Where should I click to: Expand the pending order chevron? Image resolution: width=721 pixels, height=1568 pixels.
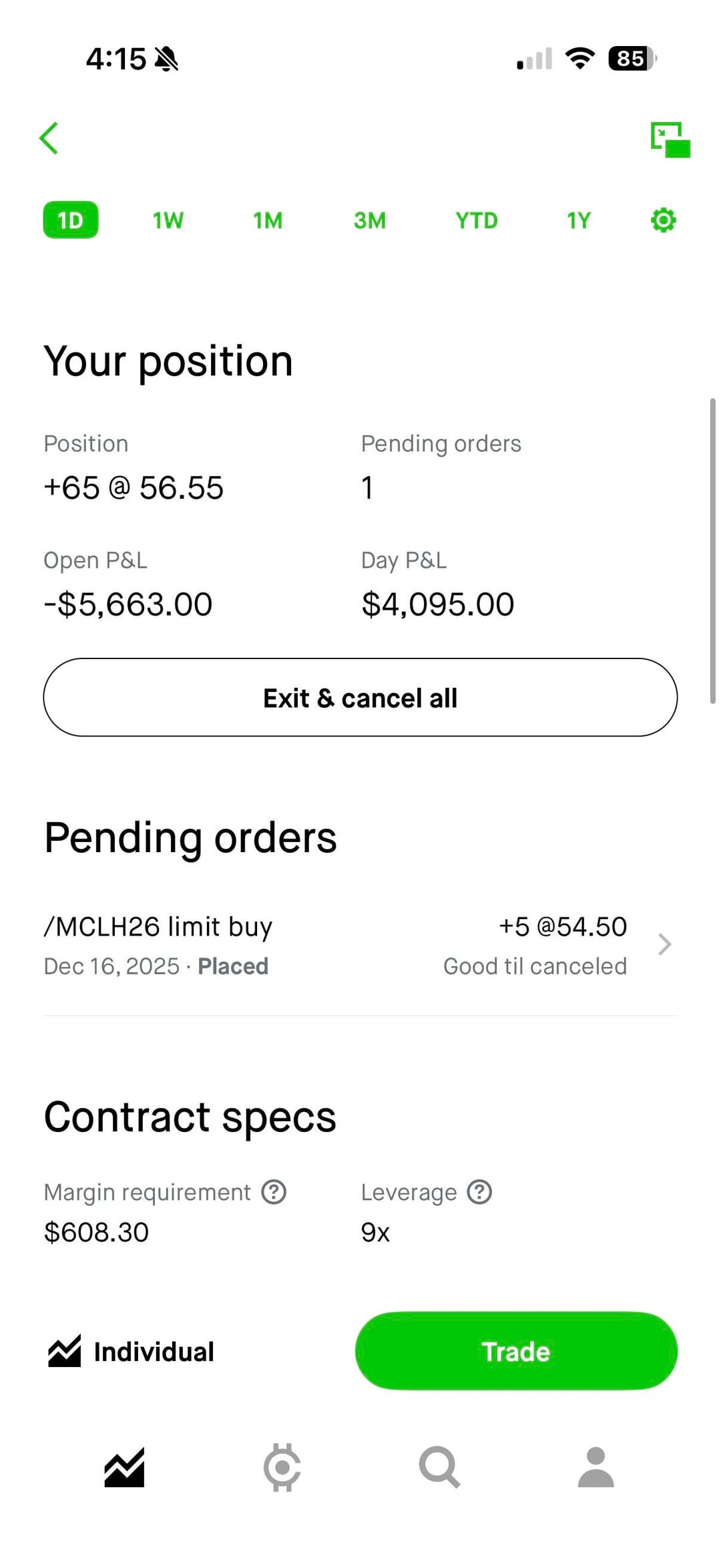point(664,944)
